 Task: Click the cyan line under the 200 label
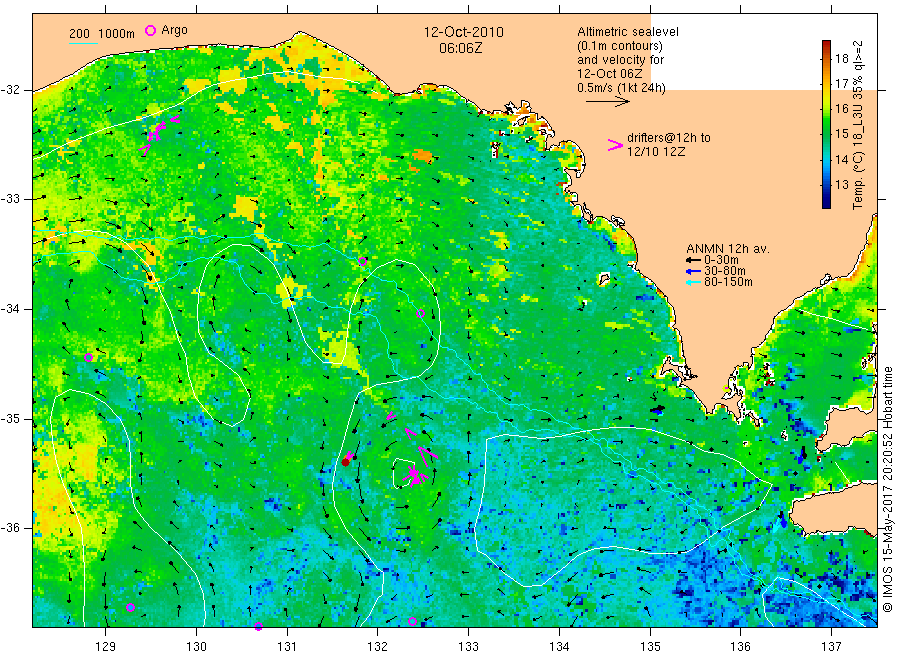pos(83,42)
